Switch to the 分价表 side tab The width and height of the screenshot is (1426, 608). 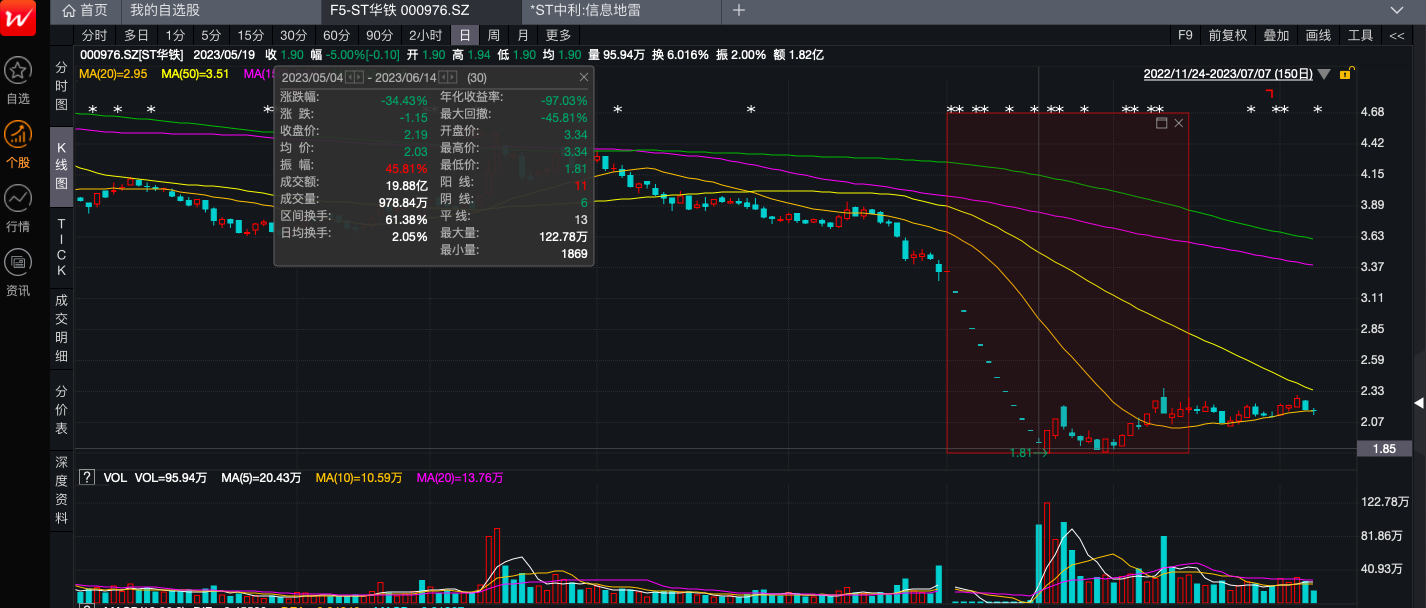[x=61, y=410]
